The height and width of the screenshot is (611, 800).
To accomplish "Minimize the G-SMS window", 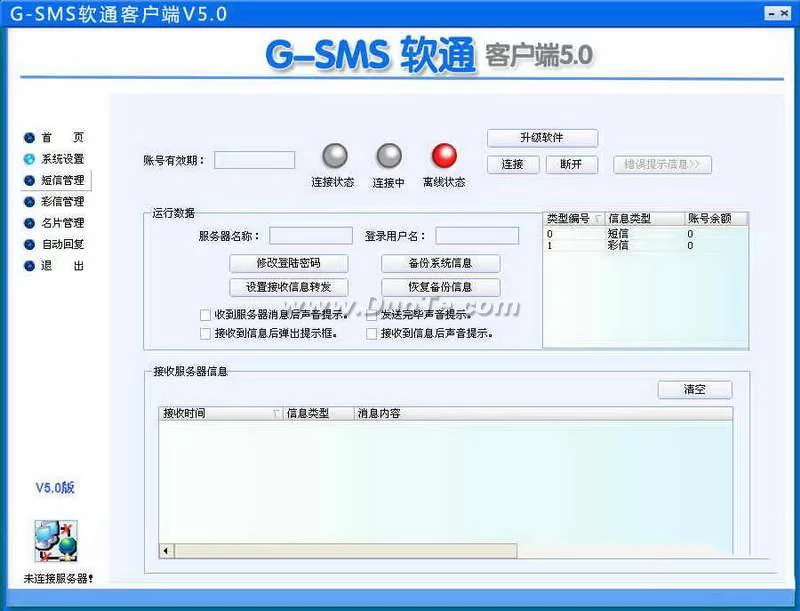I will point(772,14).
